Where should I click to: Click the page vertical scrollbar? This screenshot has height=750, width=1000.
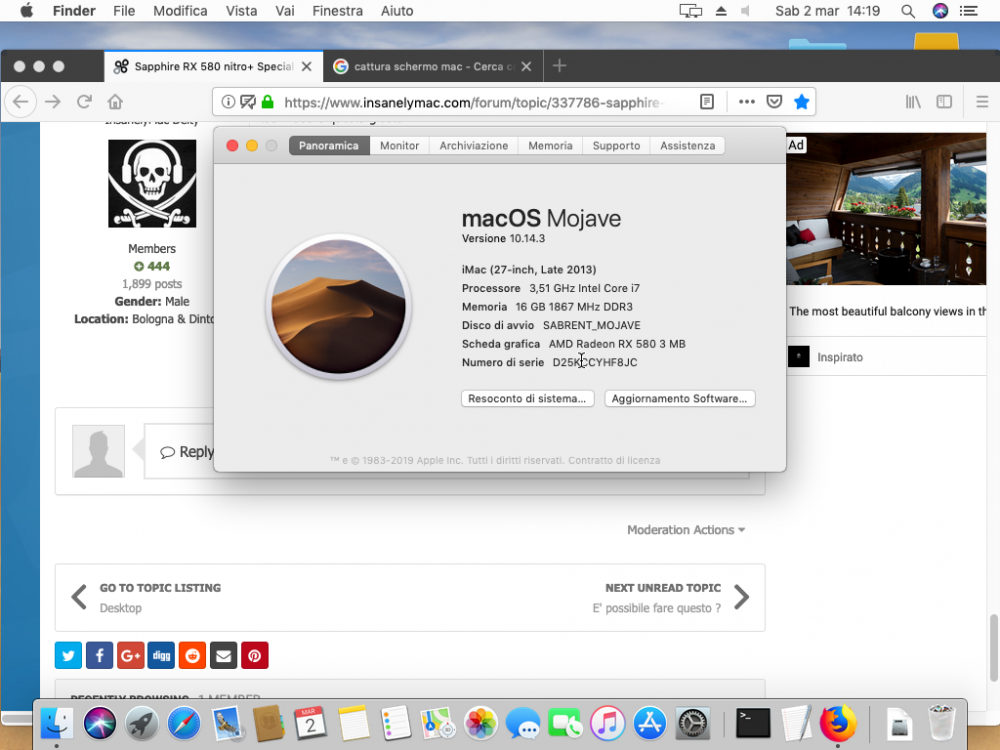pos(993,648)
